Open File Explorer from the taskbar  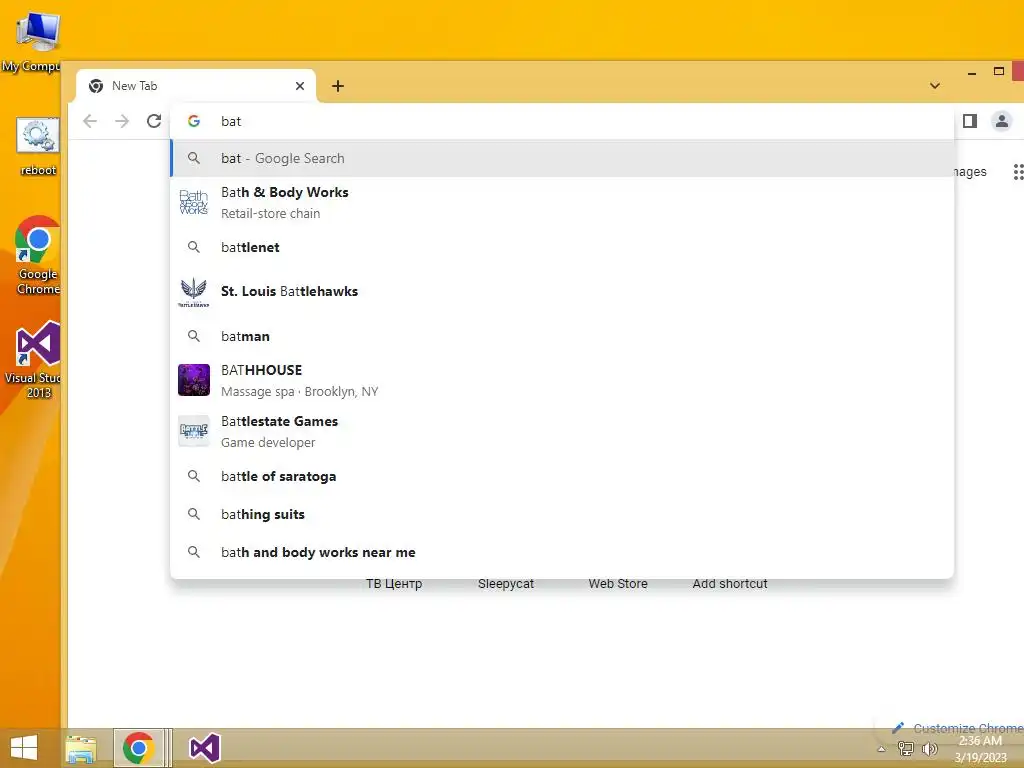pos(81,748)
